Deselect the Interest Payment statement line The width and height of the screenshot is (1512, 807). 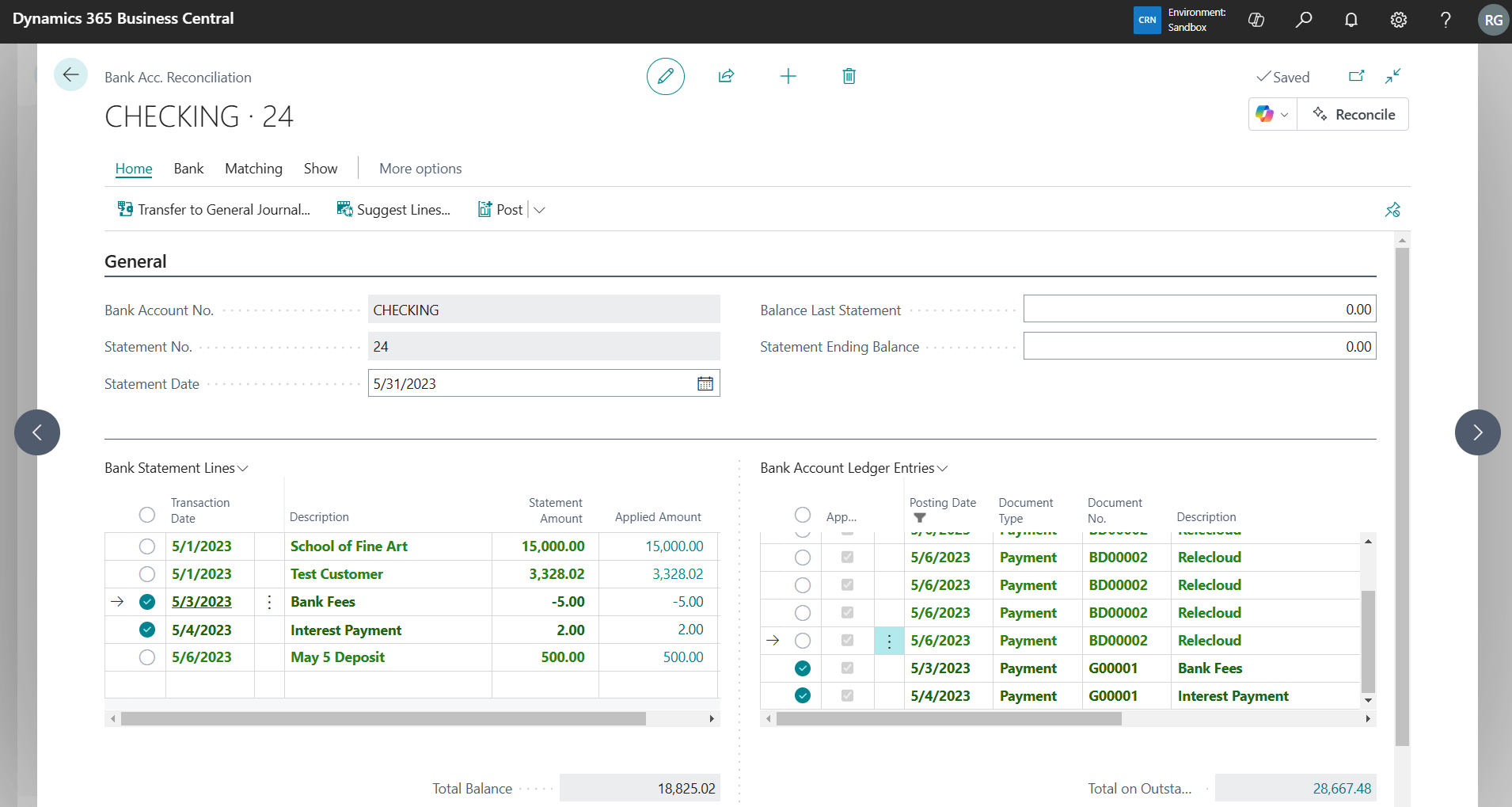[x=147, y=630]
